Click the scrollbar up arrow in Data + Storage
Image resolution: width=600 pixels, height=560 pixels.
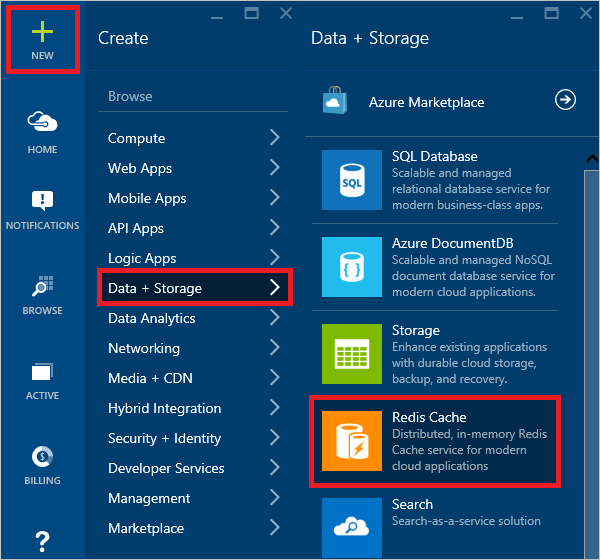point(592,158)
